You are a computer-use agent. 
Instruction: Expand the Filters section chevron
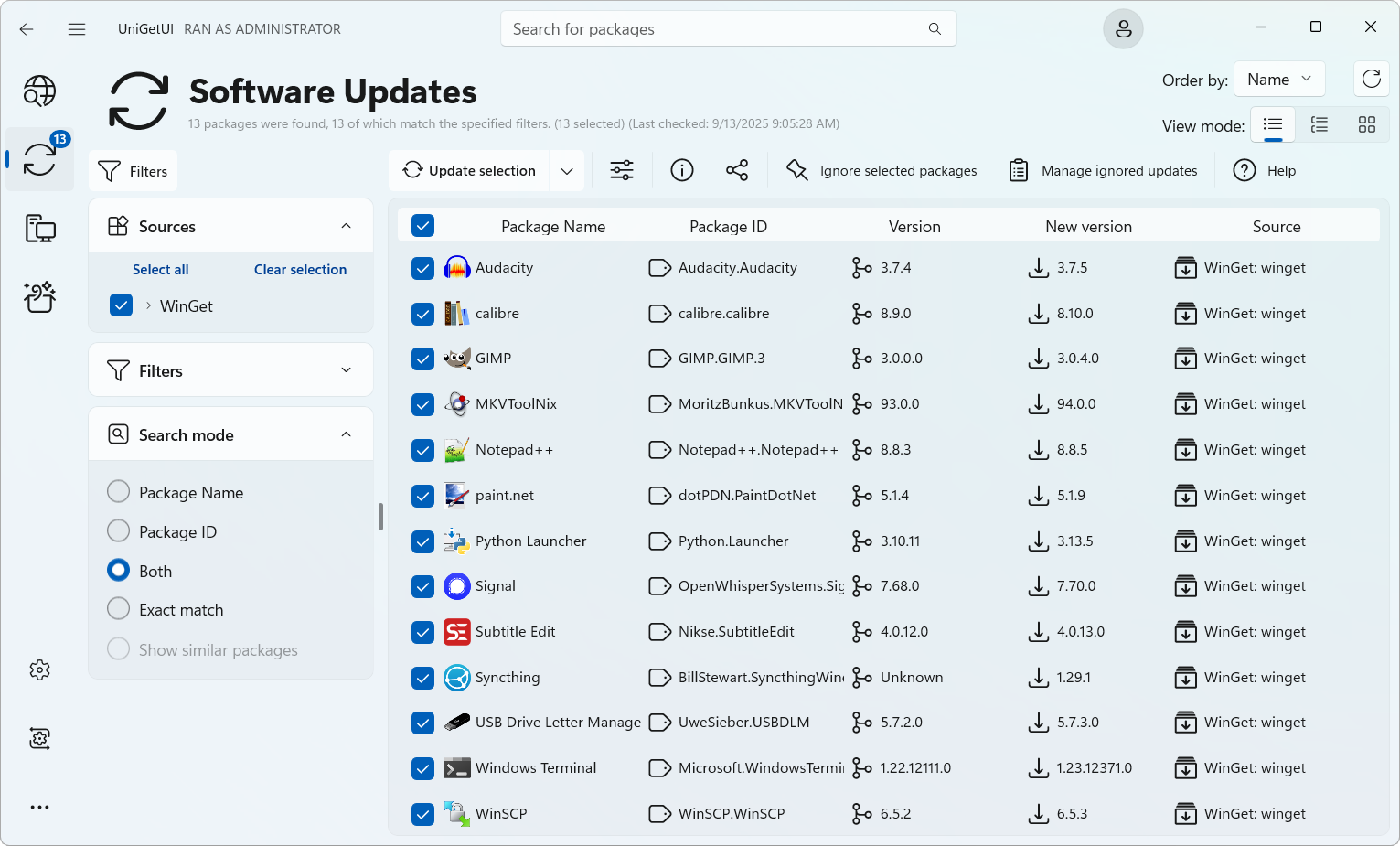coord(346,370)
